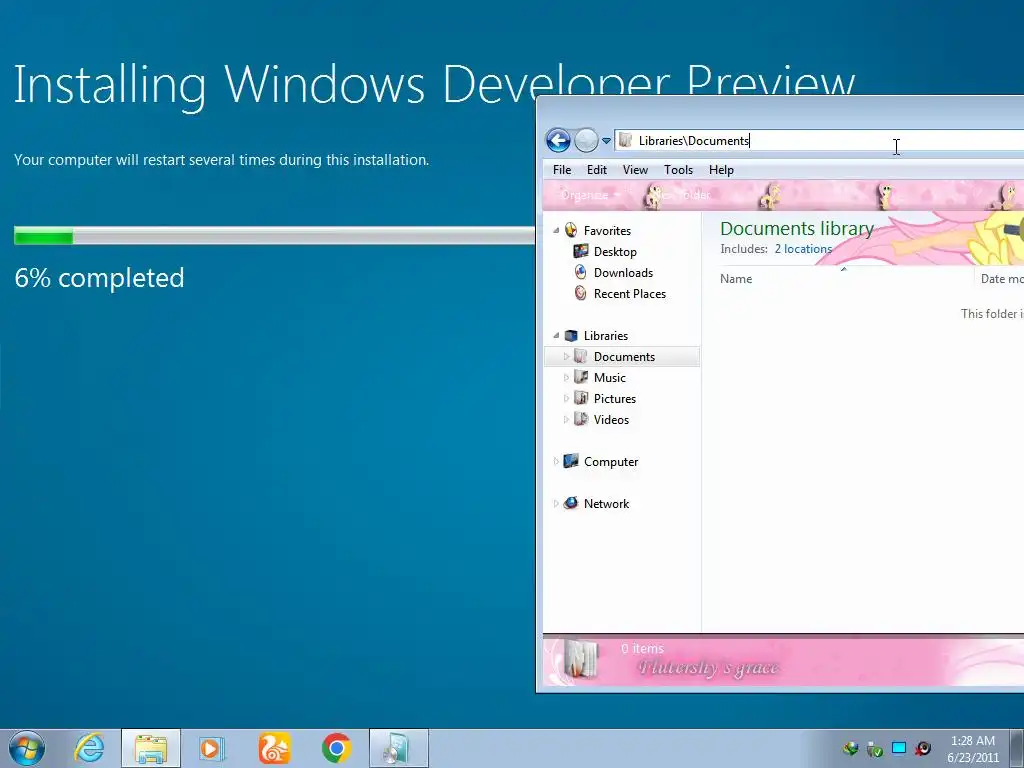Image resolution: width=1024 pixels, height=768 pixels.
Task: Click the installation progress bar
Action: [274, 236]
